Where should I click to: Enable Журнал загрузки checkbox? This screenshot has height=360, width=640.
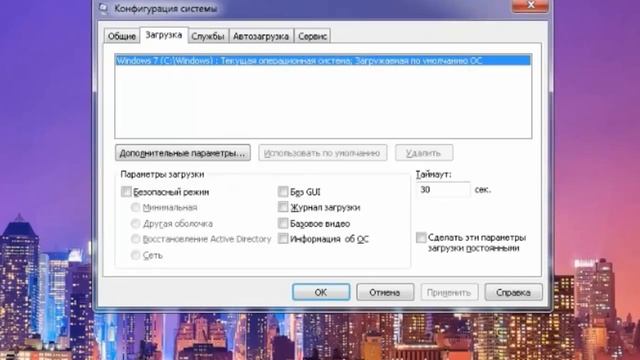tap(283, 207)
